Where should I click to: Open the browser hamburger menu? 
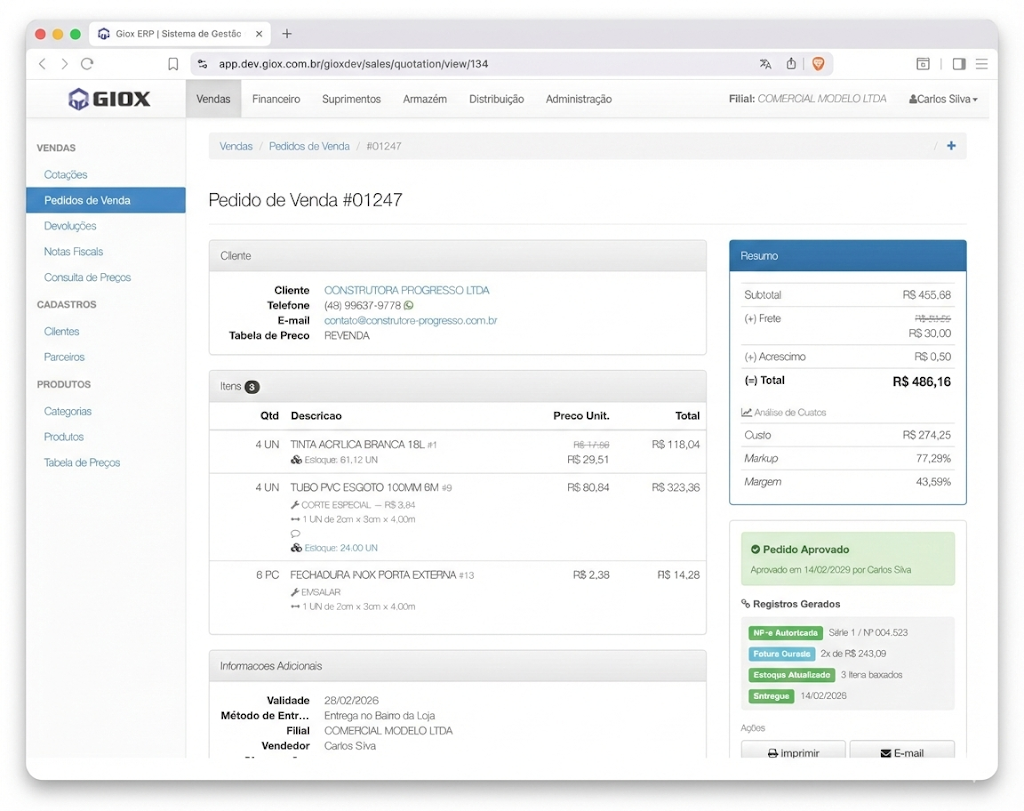pyautogui.click(x=982, y=64)
